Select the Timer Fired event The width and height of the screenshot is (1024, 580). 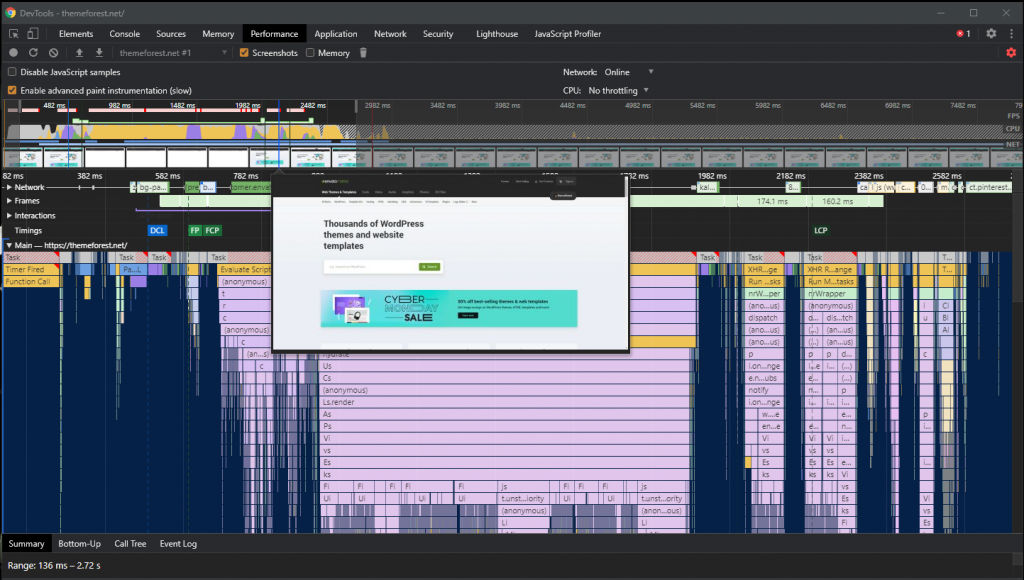(31, 270)
